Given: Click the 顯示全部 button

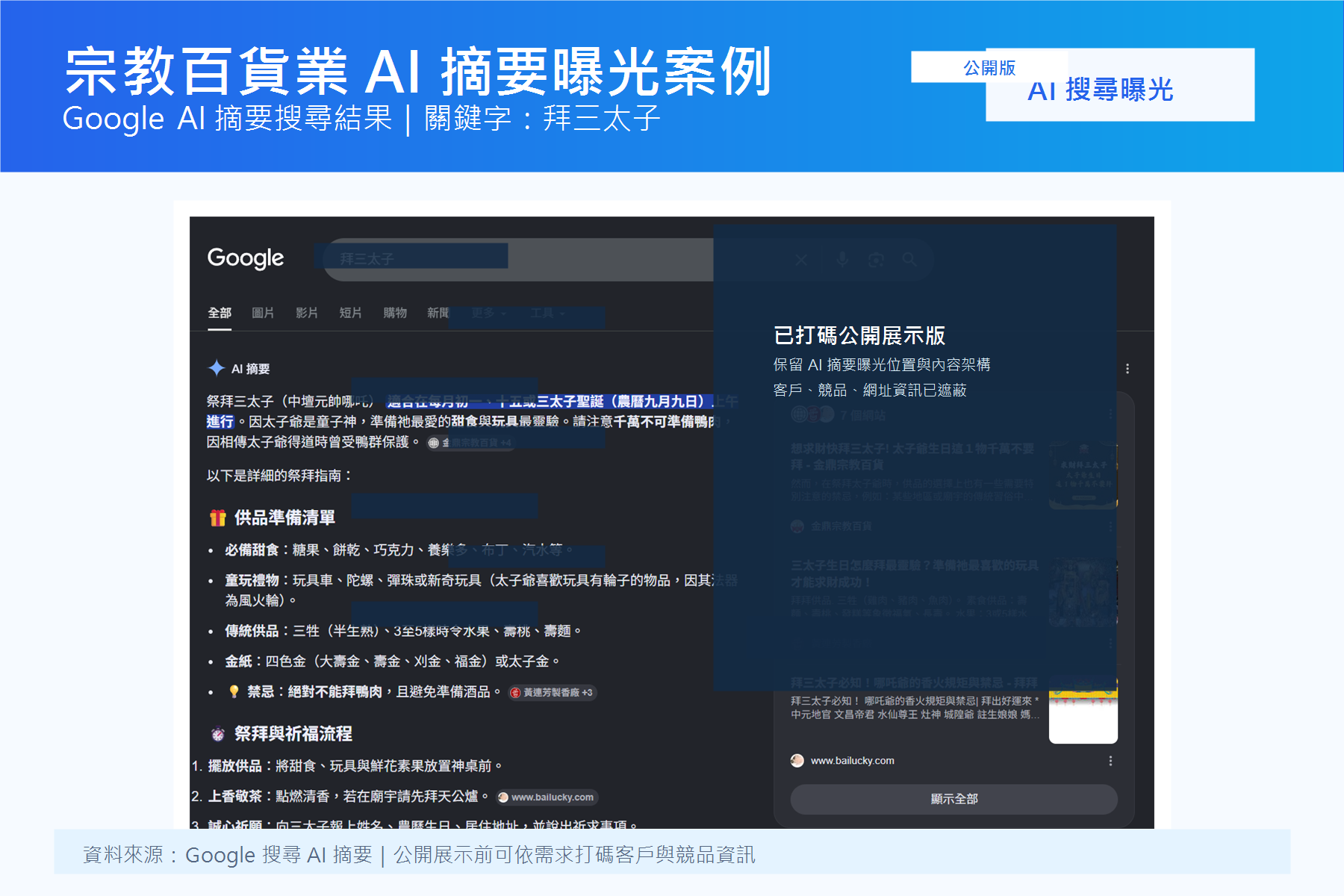Looking at the screenshot, I should (954, 799).
